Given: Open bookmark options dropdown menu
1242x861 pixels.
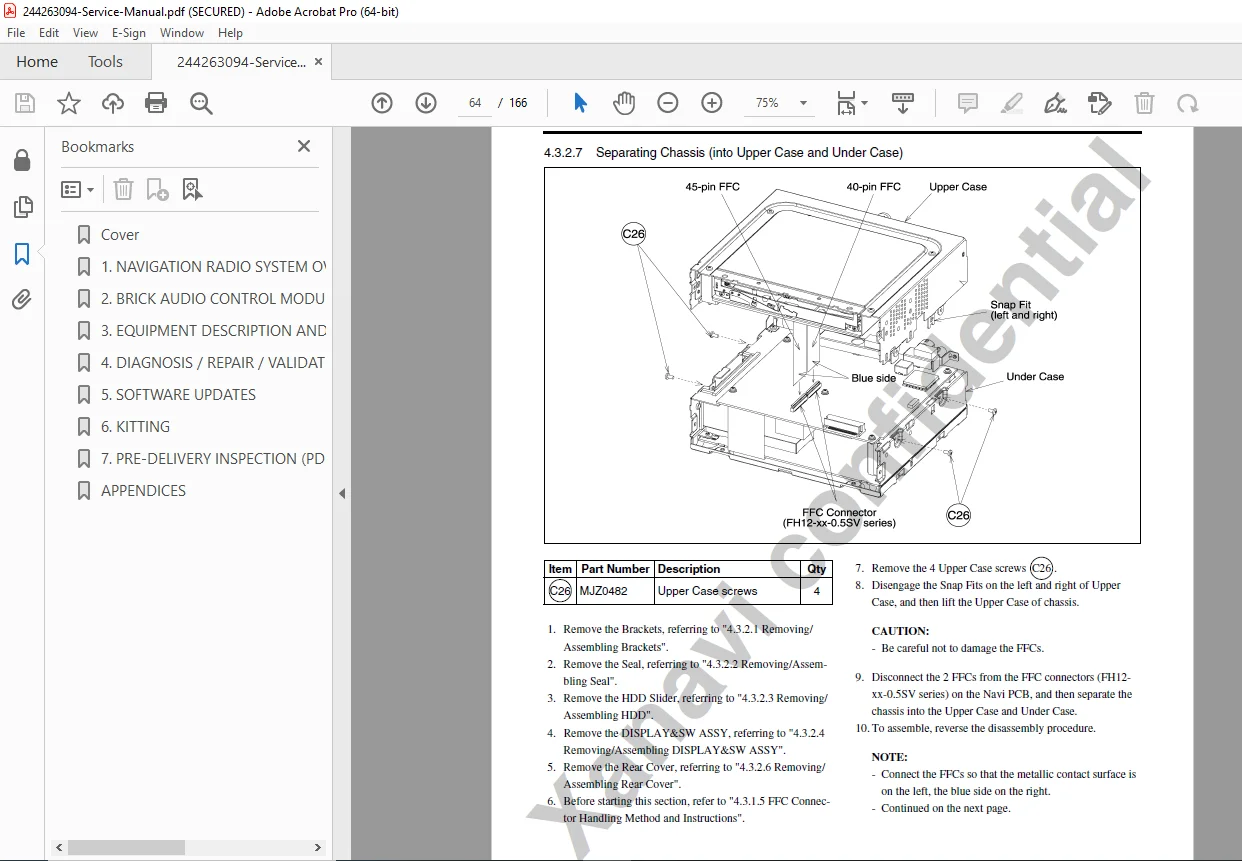Looking at the screenshot, I should (77, 189).
